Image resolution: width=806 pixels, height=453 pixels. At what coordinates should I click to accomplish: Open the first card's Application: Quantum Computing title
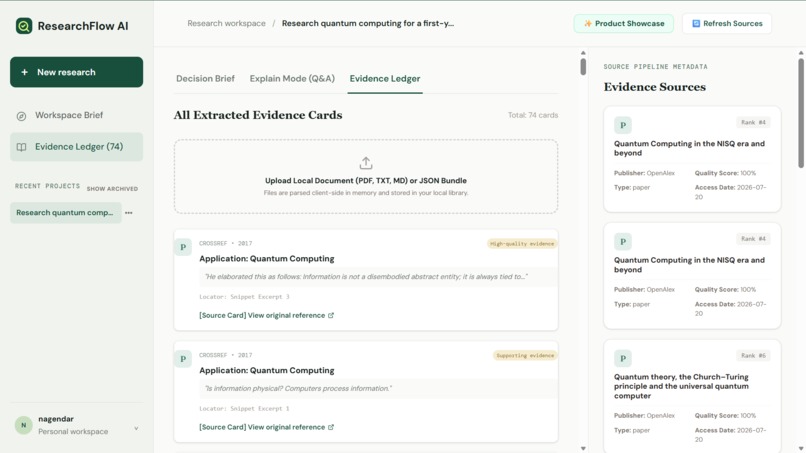pos(267,259)
